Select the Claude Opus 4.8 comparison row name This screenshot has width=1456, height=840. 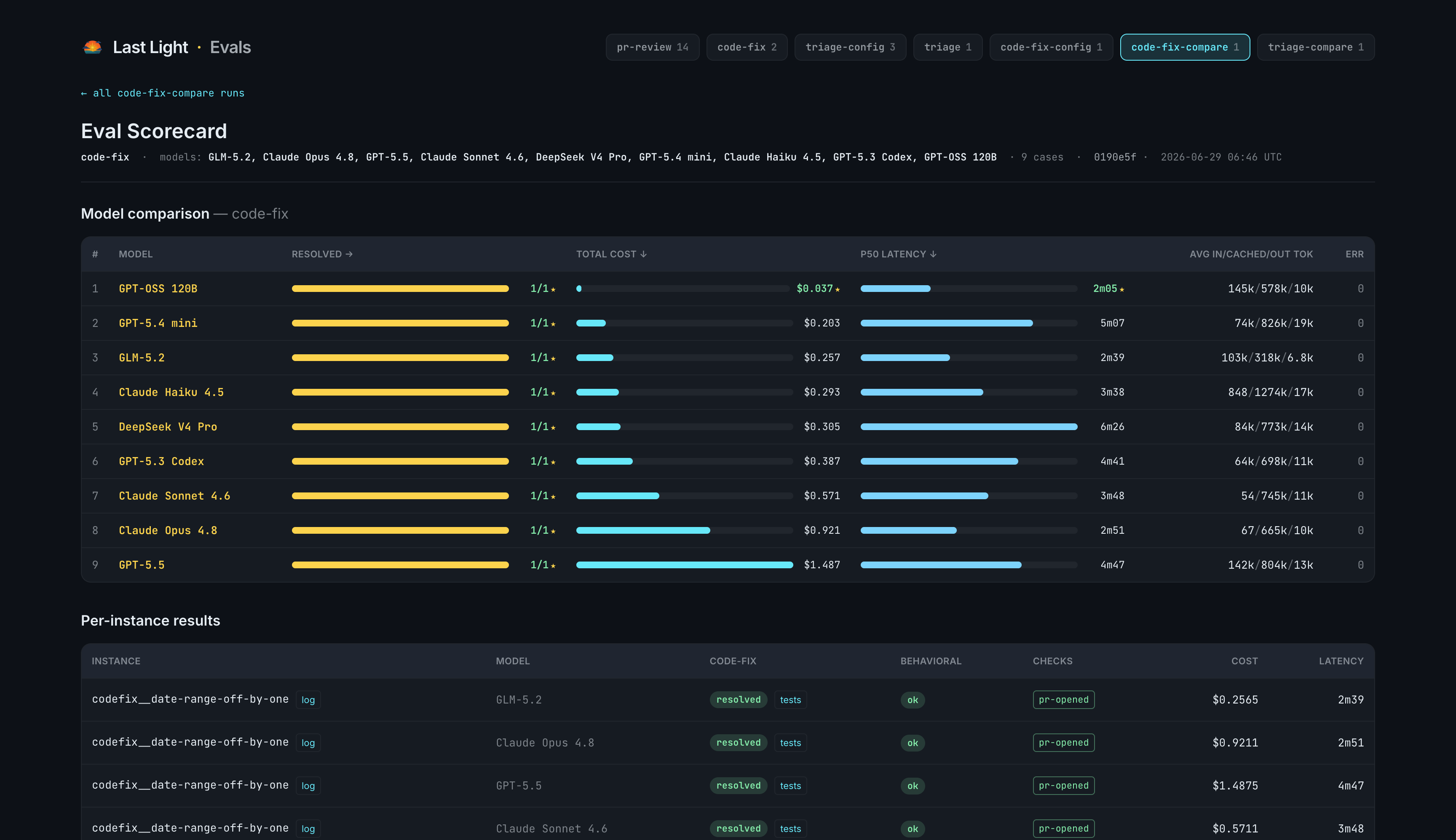pyautogui.click(x=168, y=531)
